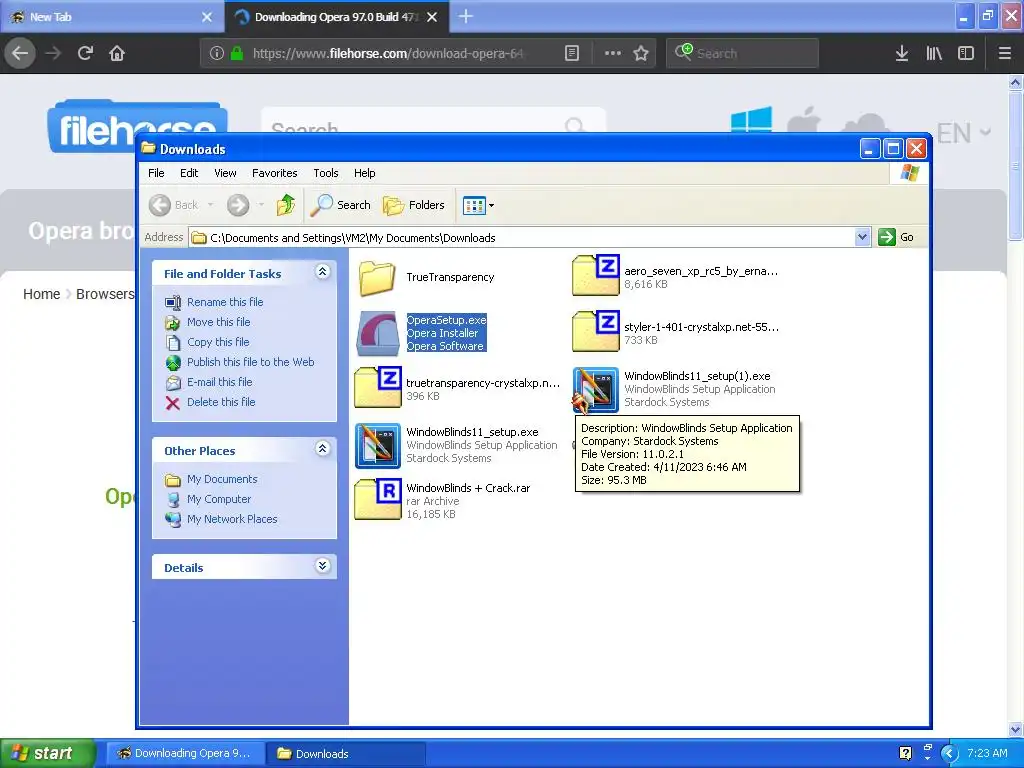
Task: Open page actions three-dot menu
Action: 613,53
